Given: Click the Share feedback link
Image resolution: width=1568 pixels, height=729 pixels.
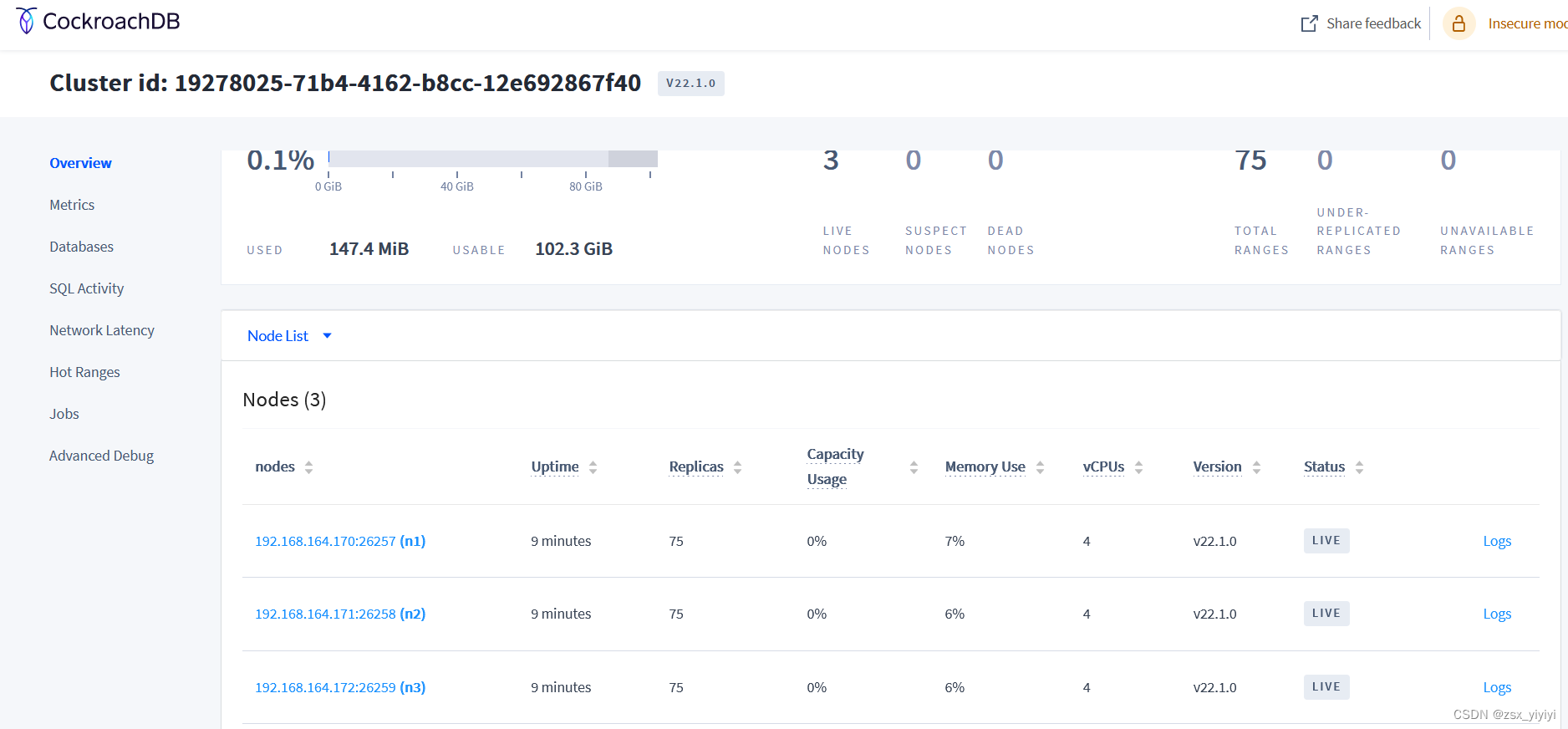Looking at the screenshot, I should click(x=1373, y=23).
